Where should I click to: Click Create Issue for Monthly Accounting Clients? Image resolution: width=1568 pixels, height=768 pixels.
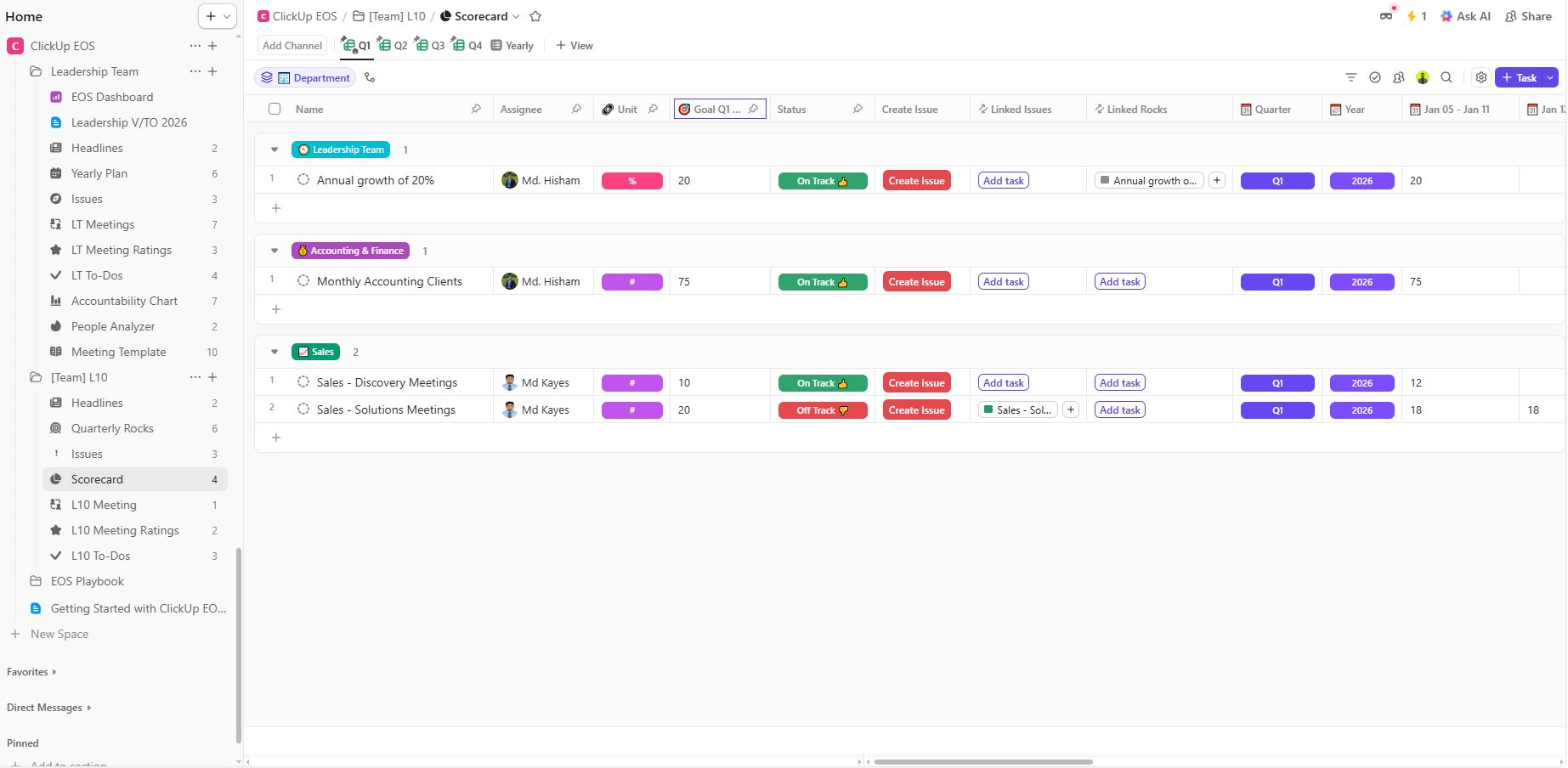tap(916, 282)
